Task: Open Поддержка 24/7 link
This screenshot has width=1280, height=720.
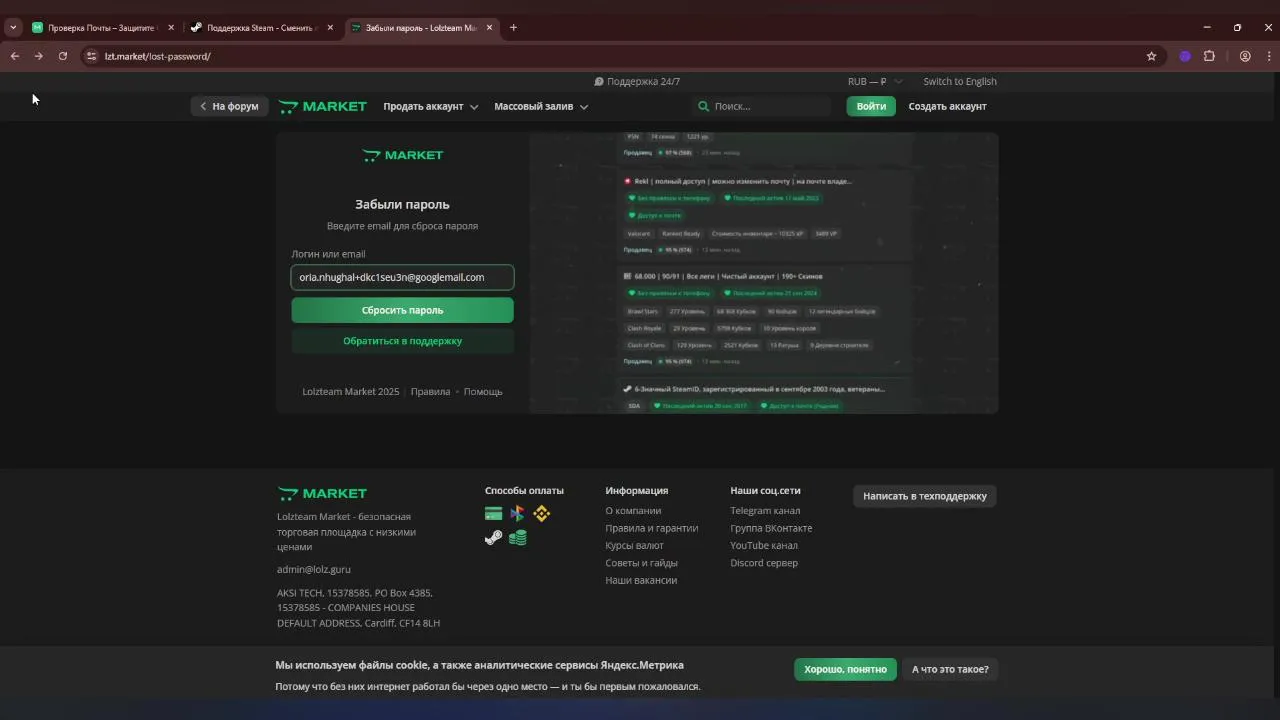Action: click(x=637, y=81)
